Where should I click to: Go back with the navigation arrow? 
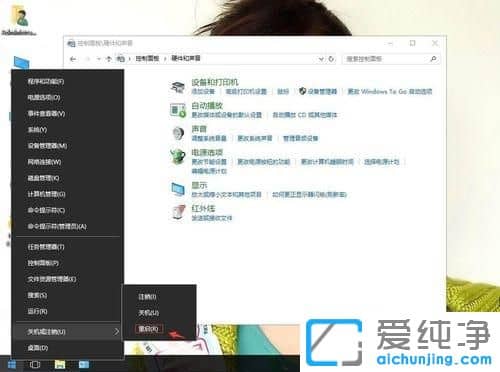[x=73, y=59]
